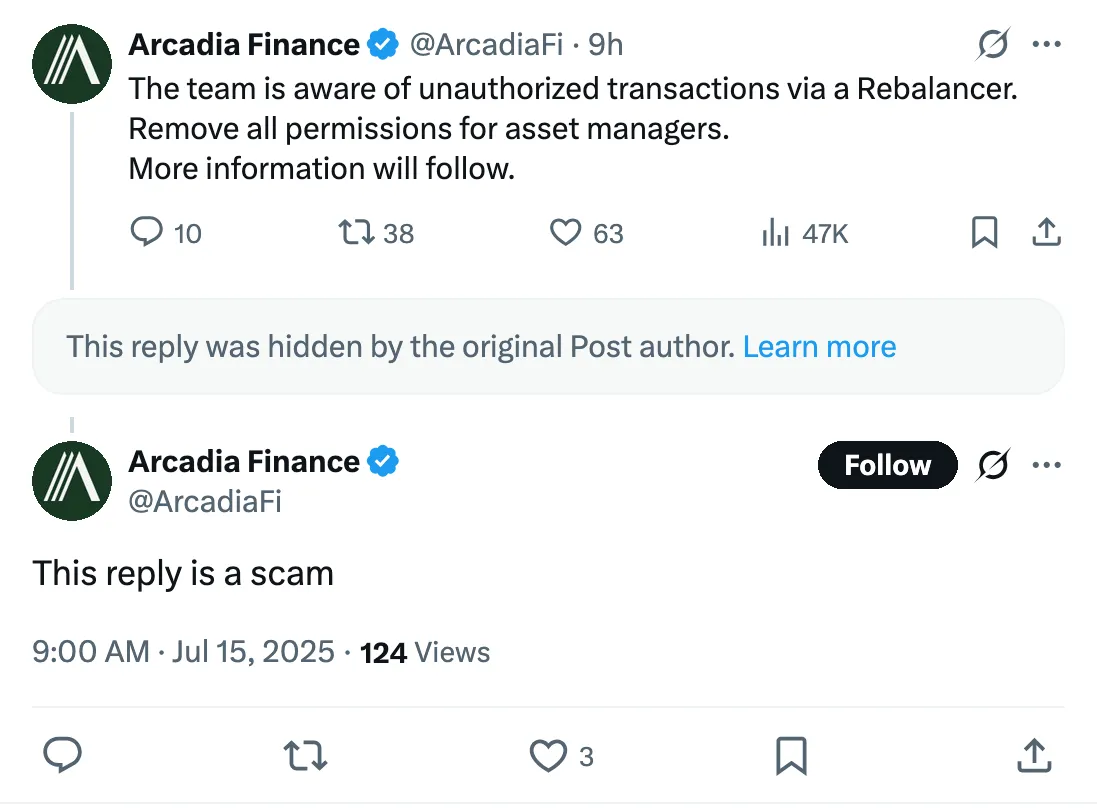This screenshot has height=808, width=1097.
Task: Share the scam warning post
Action: tap(1034, 755)
